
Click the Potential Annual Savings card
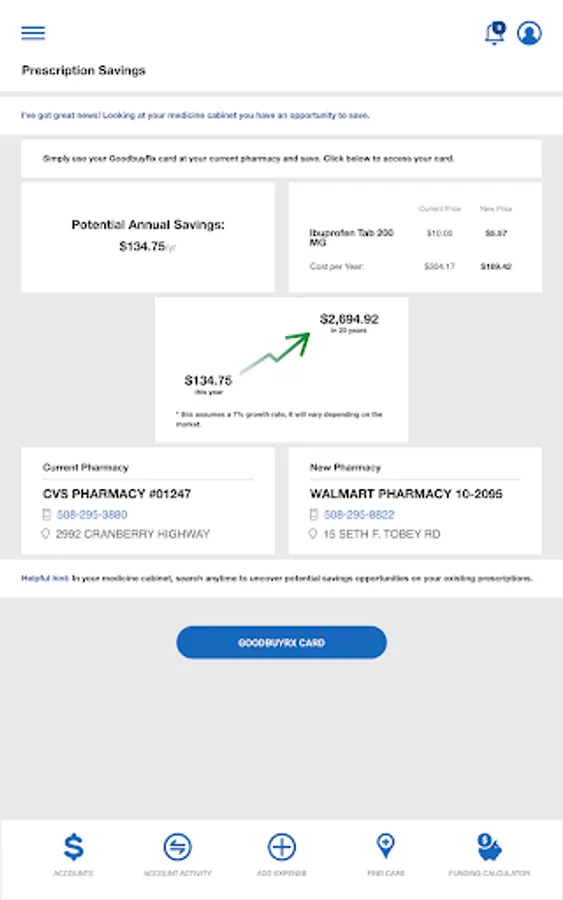[x=148, y=238]
